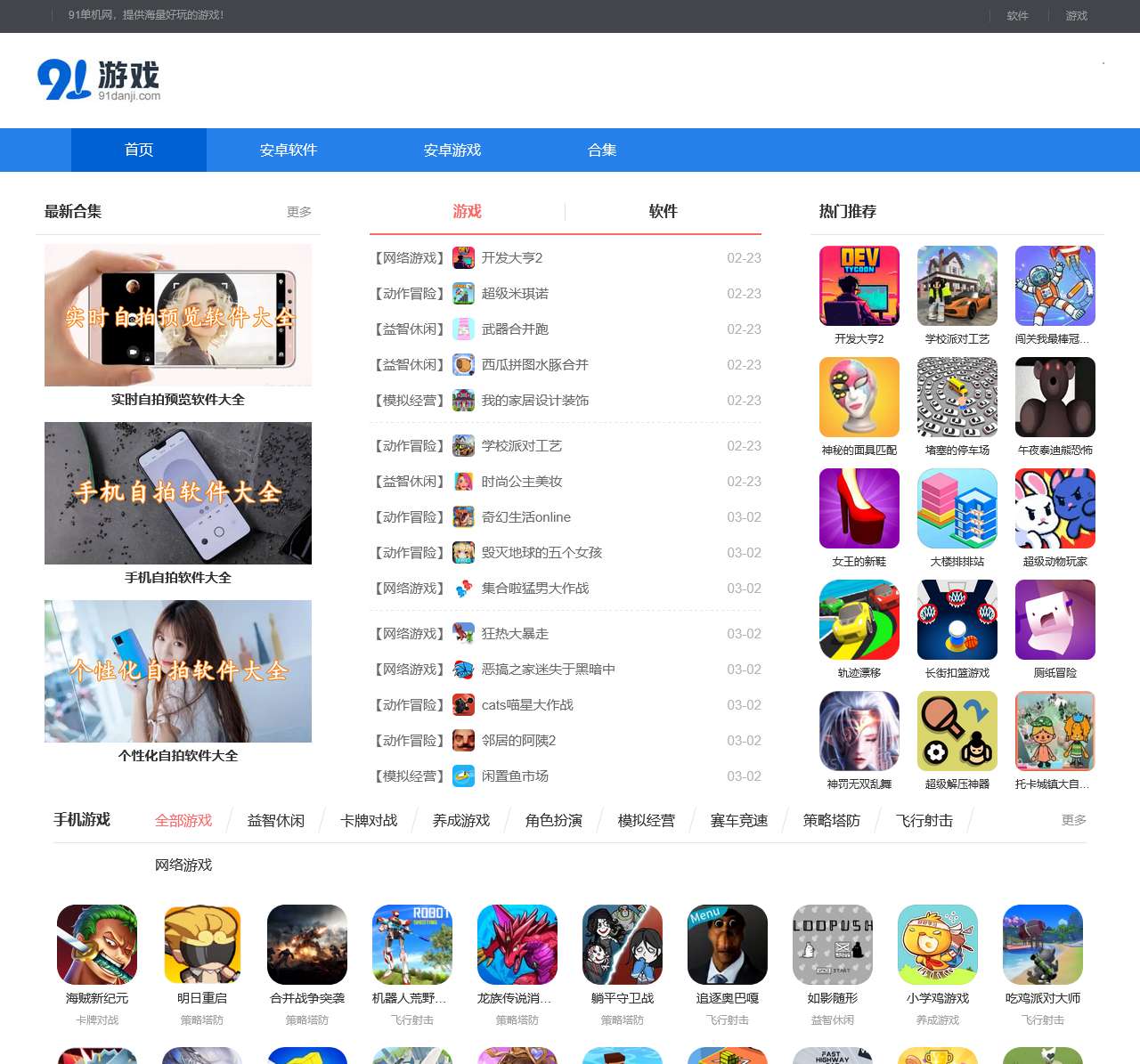Open the 明日重启 game icon

[202, 945]
